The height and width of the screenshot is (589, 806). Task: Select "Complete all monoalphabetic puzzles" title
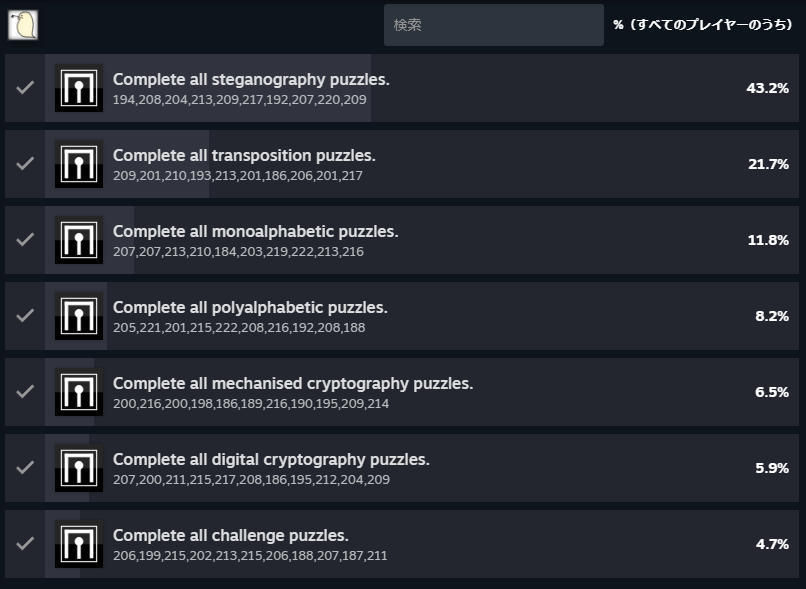pos(255,231)
